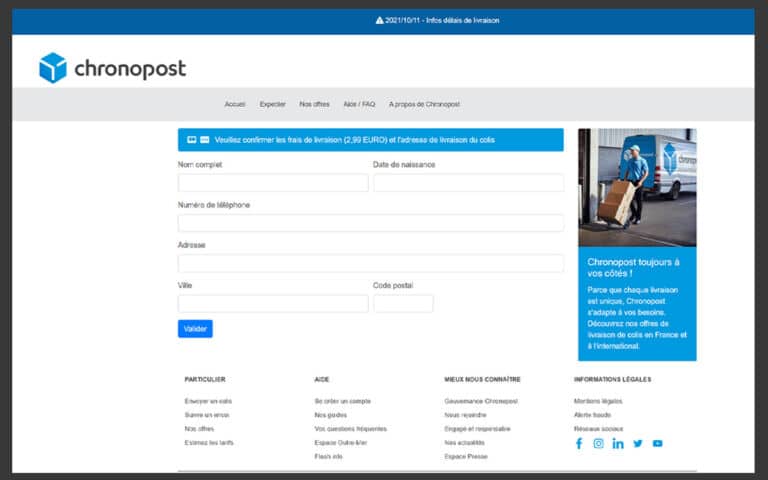Image resolution: width=768 pixels, height=480 pixels.
Task: Open the YouTube social icon
Action: click(657, 443)
